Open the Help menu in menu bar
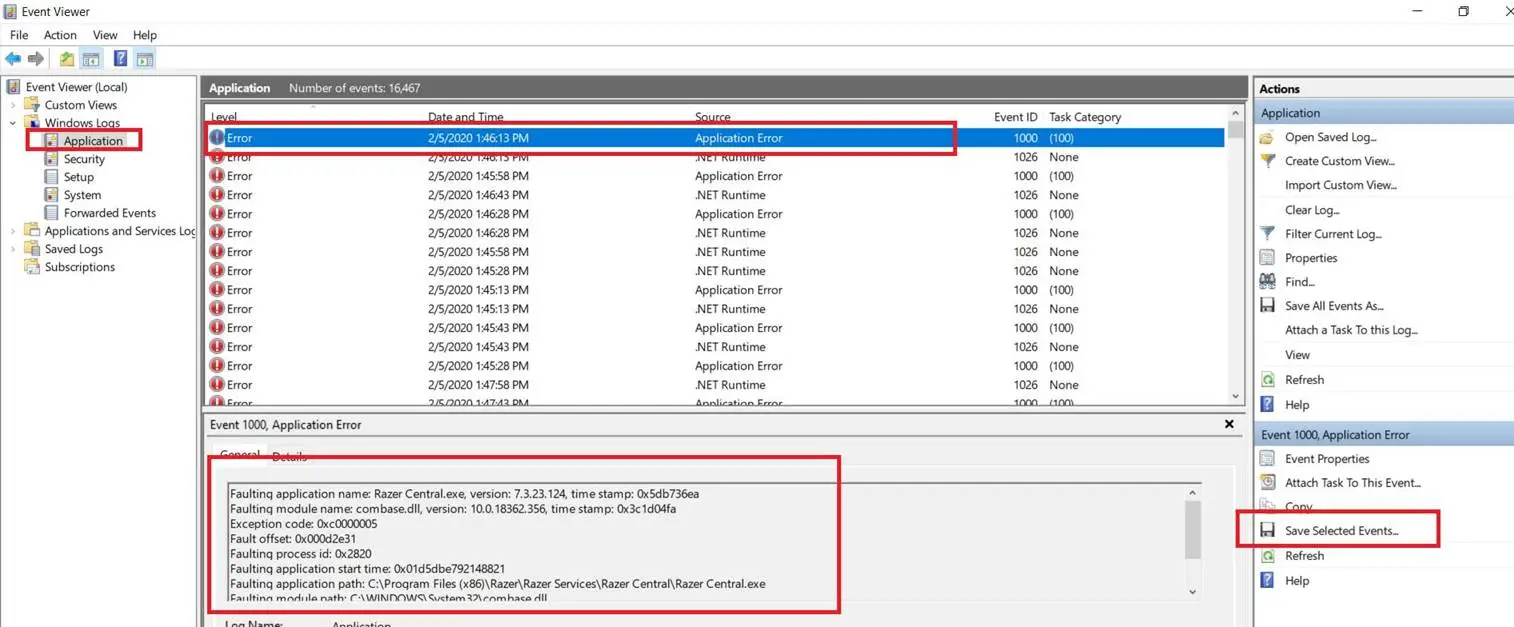 tap(145, 35)
